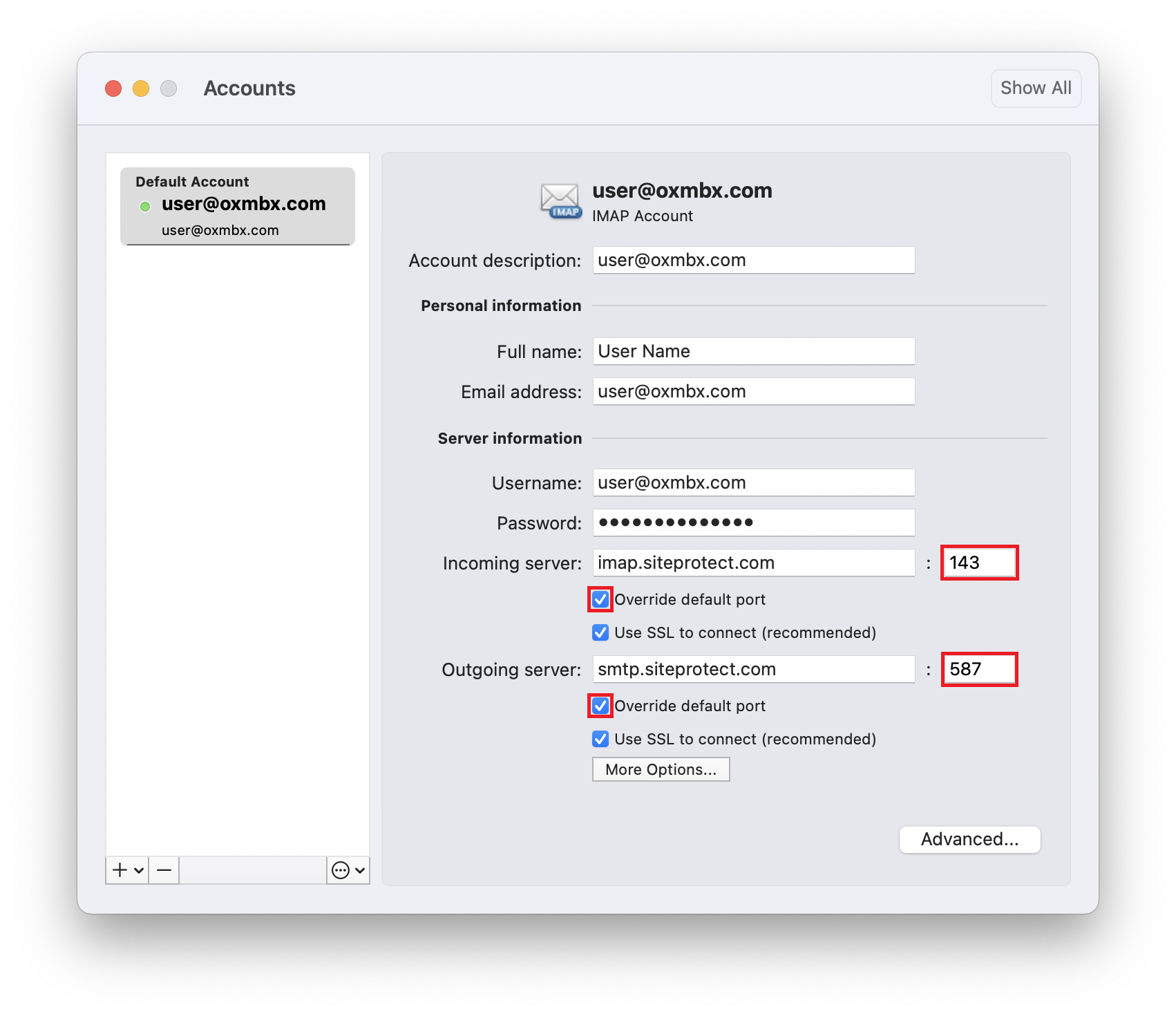
Task: Click the incoming port field showing 143
Action: (979, 563)
